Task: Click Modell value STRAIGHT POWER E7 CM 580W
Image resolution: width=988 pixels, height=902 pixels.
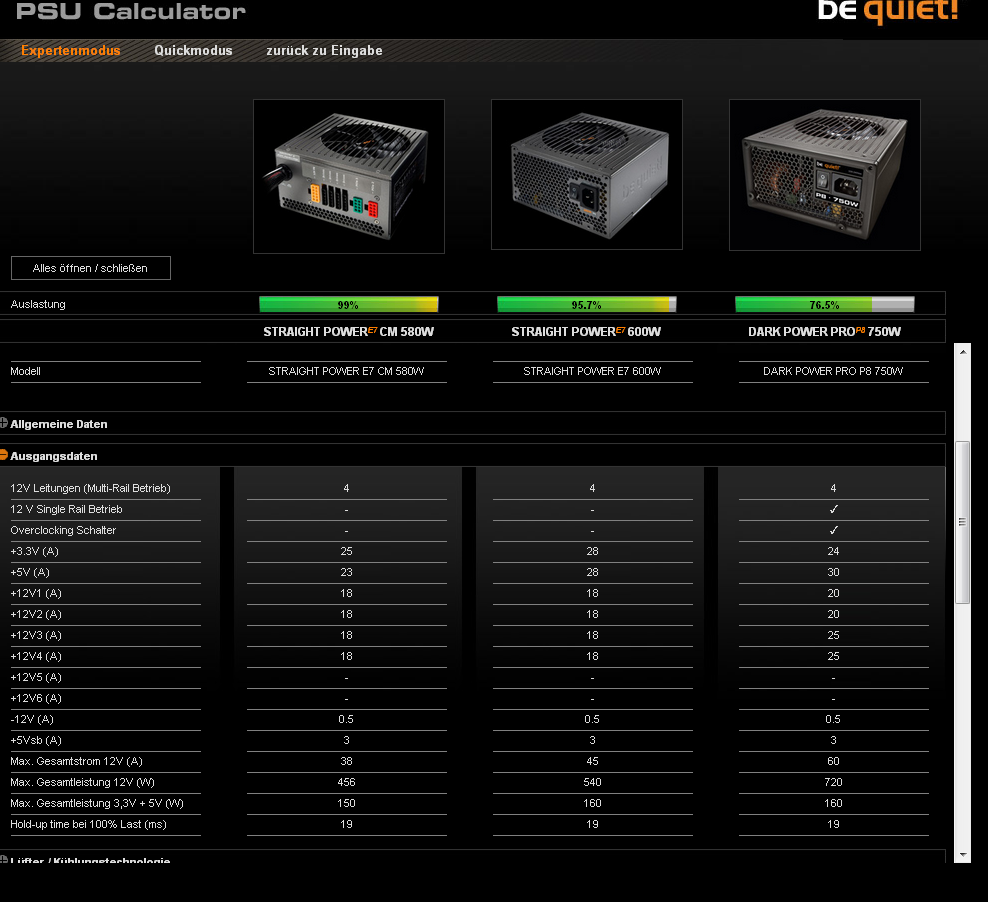Action: tap(347, 372)
